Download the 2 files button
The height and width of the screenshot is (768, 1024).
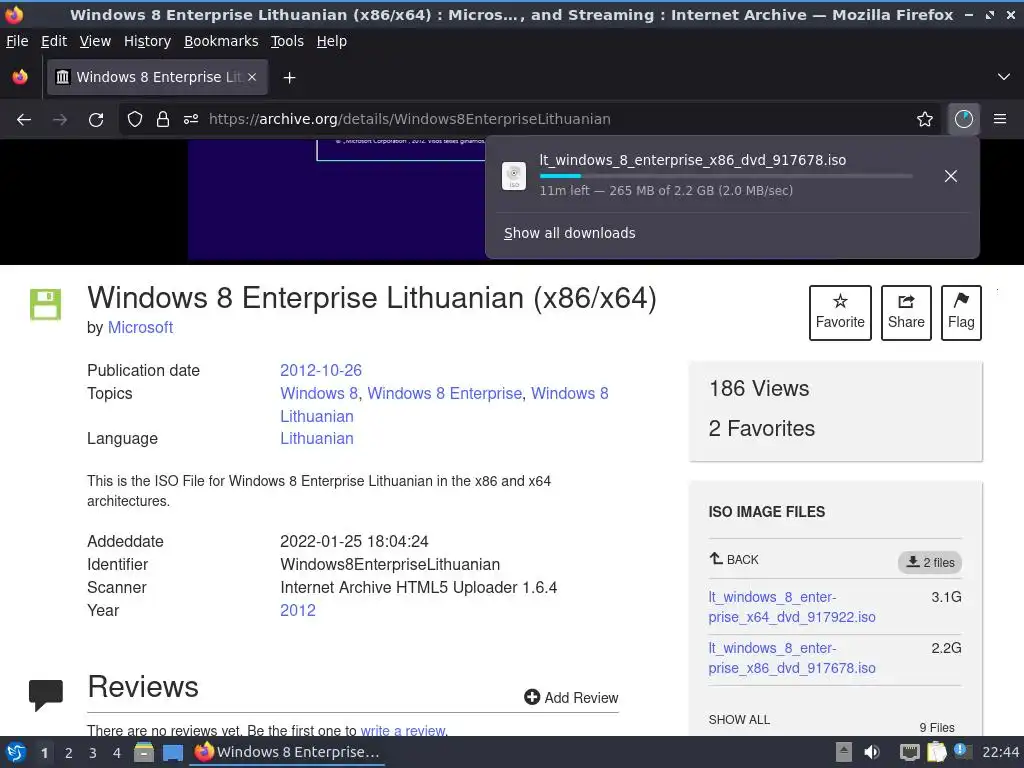pos(930,562)
